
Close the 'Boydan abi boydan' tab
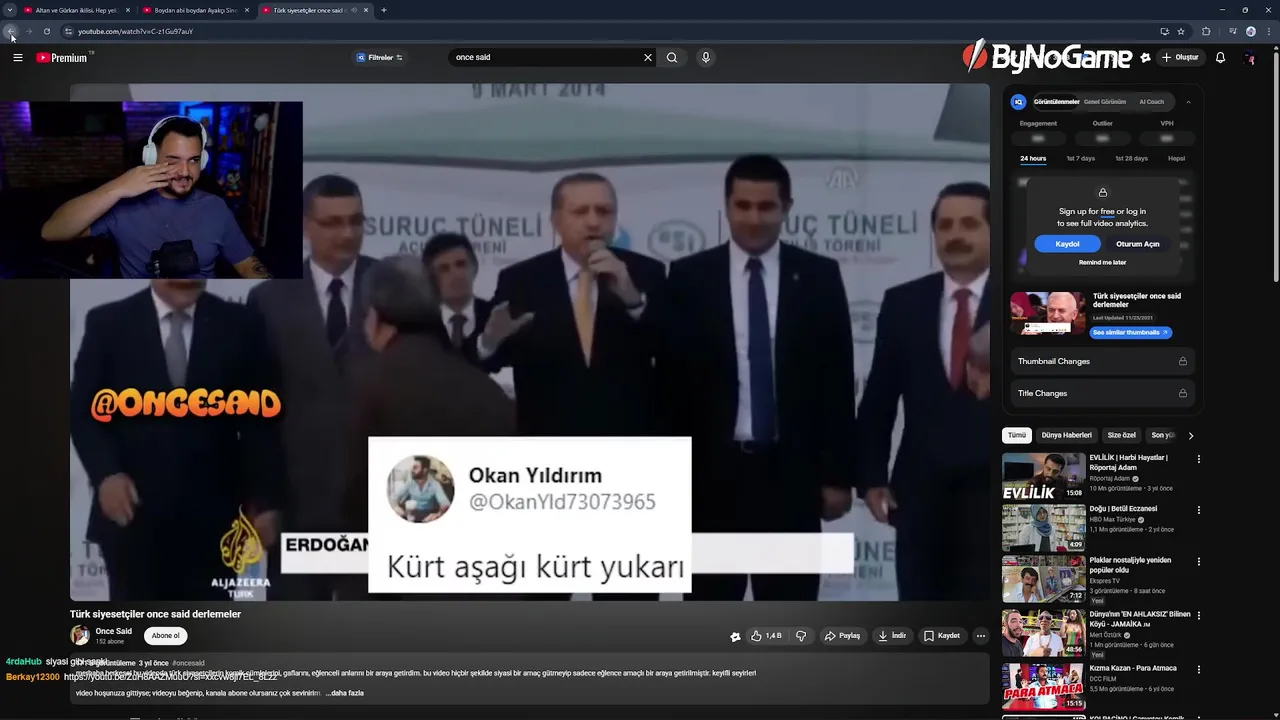pyautogui.click(x=247, y=10)
